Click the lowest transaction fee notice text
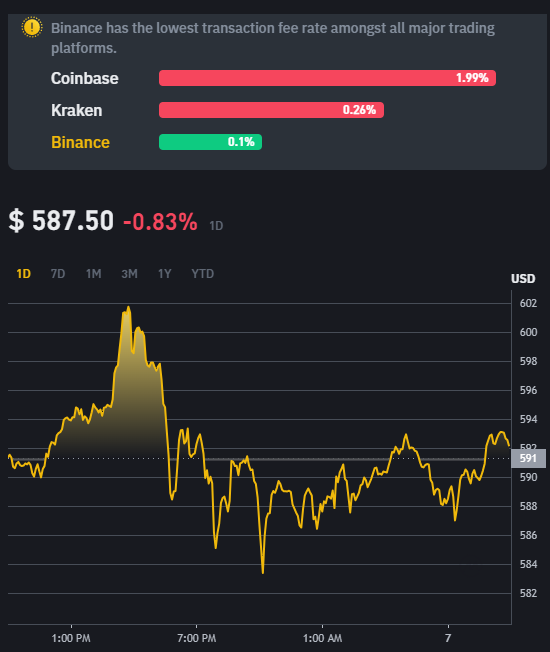Image resolution: width=550 pixels, height=652 pixels. point(273,38)
